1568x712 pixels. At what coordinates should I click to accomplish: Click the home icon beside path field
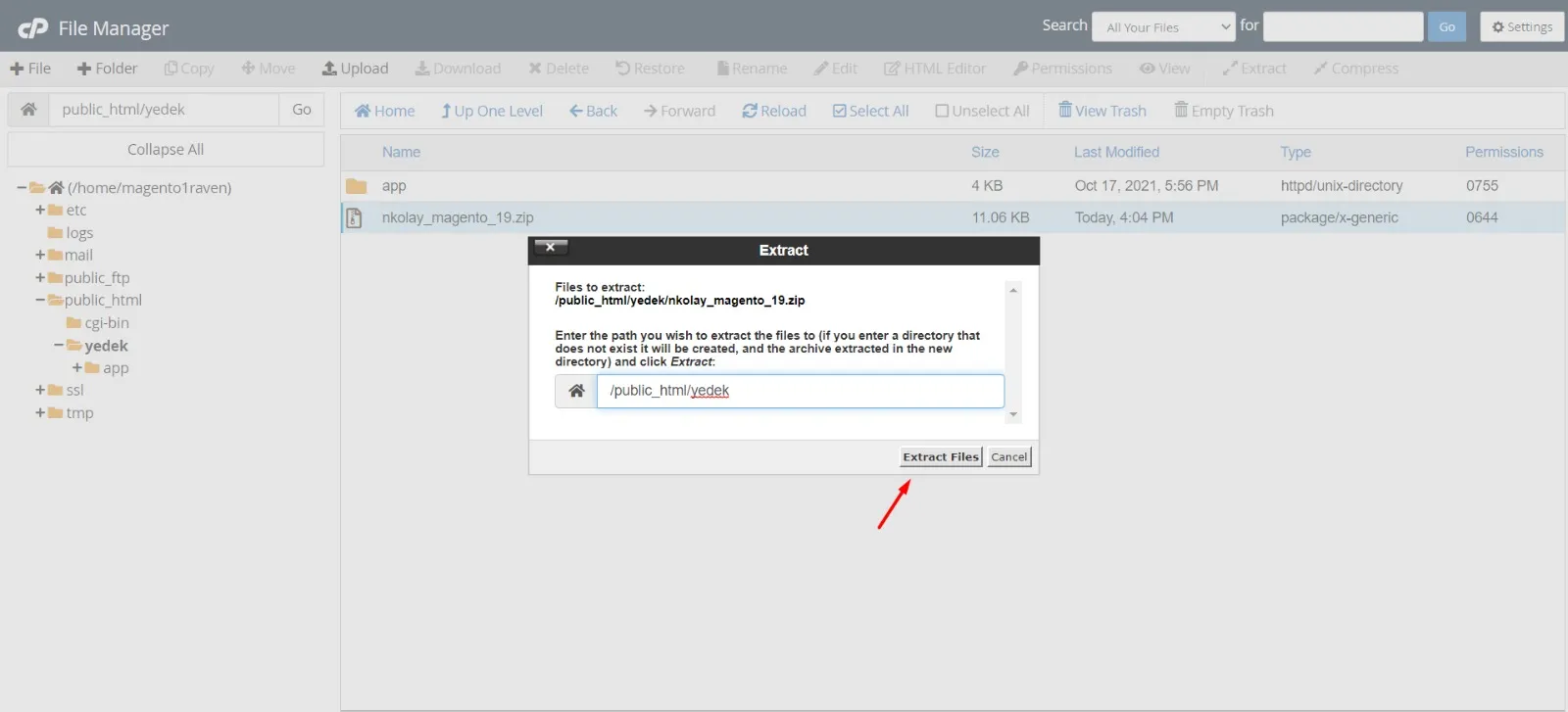tap(28, 110)
